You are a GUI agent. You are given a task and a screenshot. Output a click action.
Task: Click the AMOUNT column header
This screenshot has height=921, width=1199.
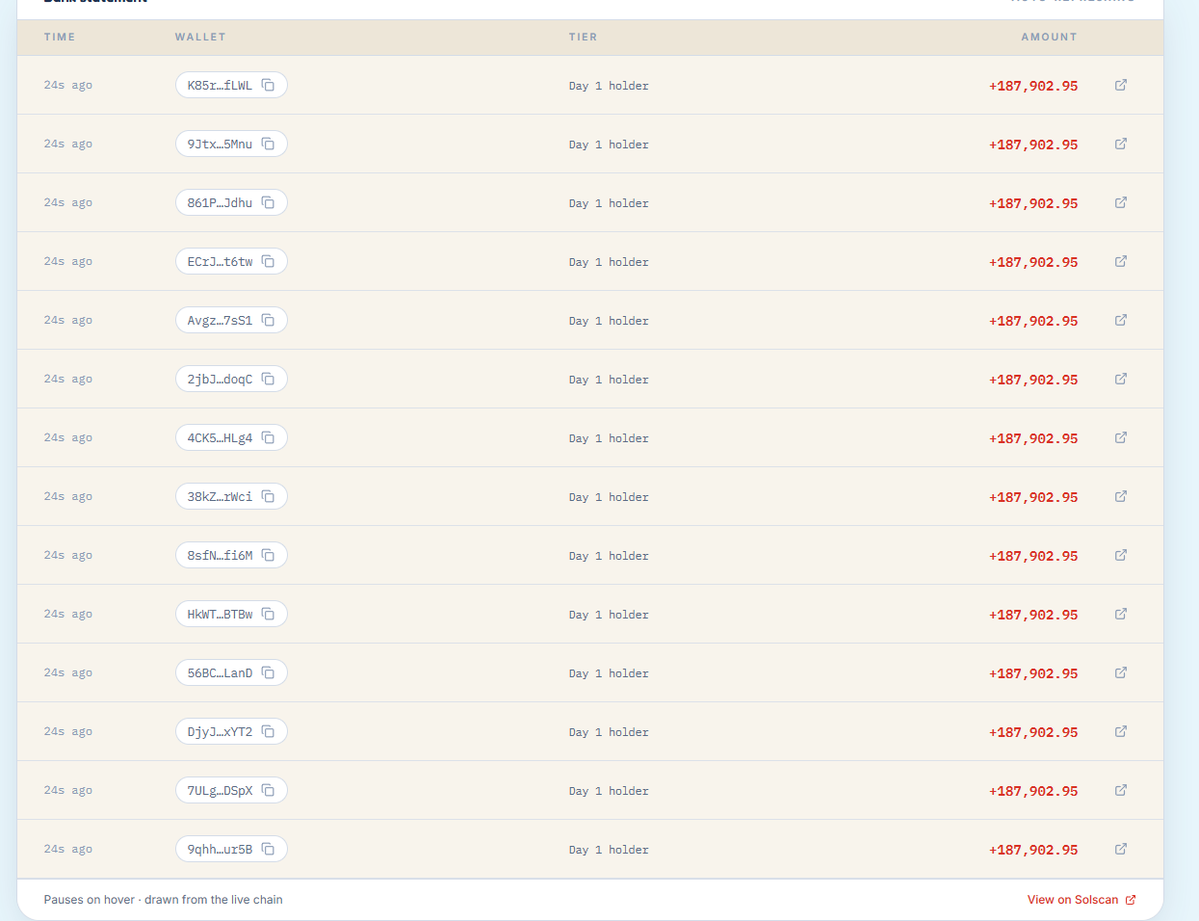pyautogui.click(x=1049, y=37)
